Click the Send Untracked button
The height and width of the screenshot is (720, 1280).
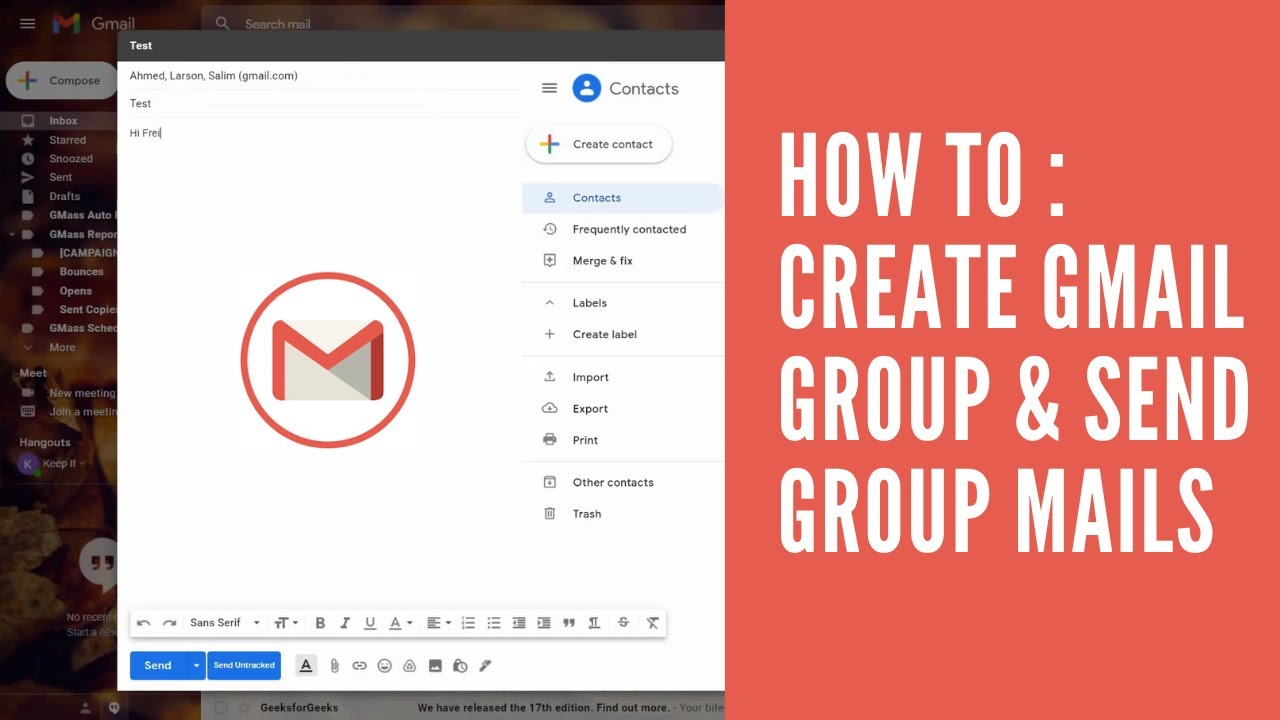(244, 666)
